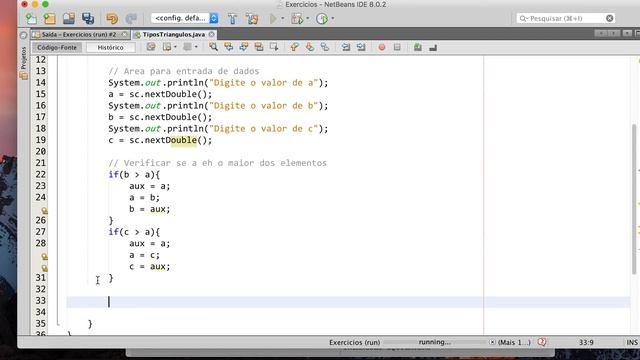The image size is (640, 360).
Task: Expand the Profile Project dropdown arrow
Action: (x=333, y=18)
